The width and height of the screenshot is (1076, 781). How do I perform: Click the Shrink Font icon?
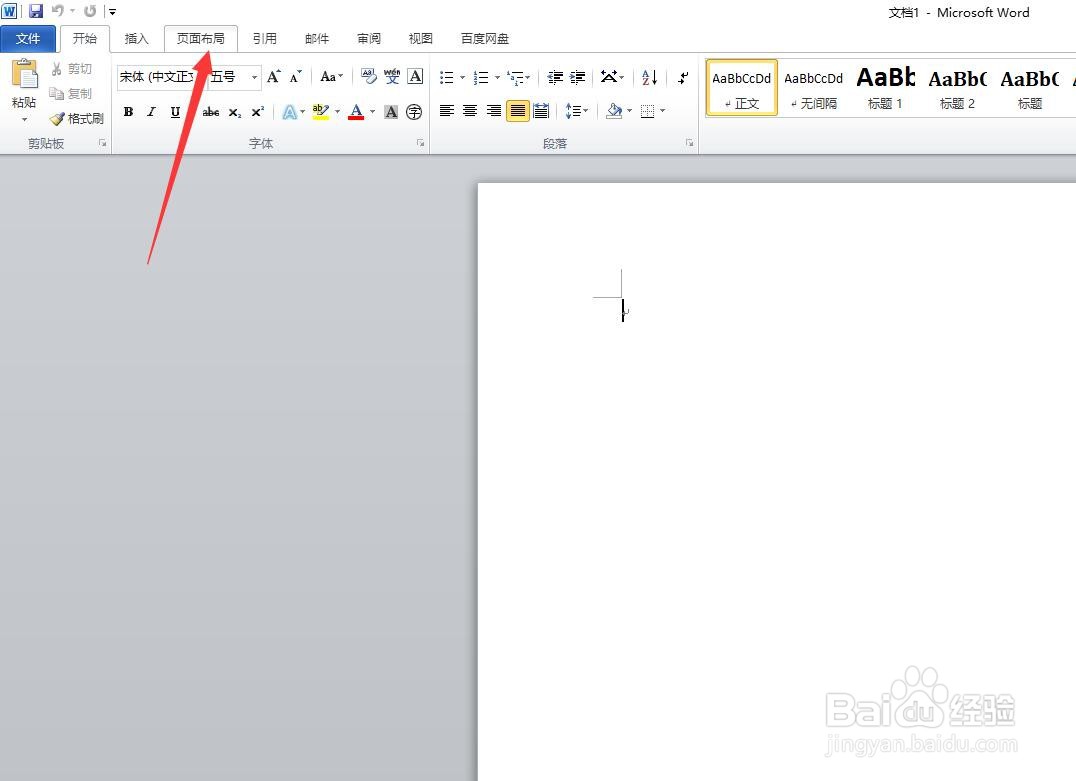(x=295, y=76)
